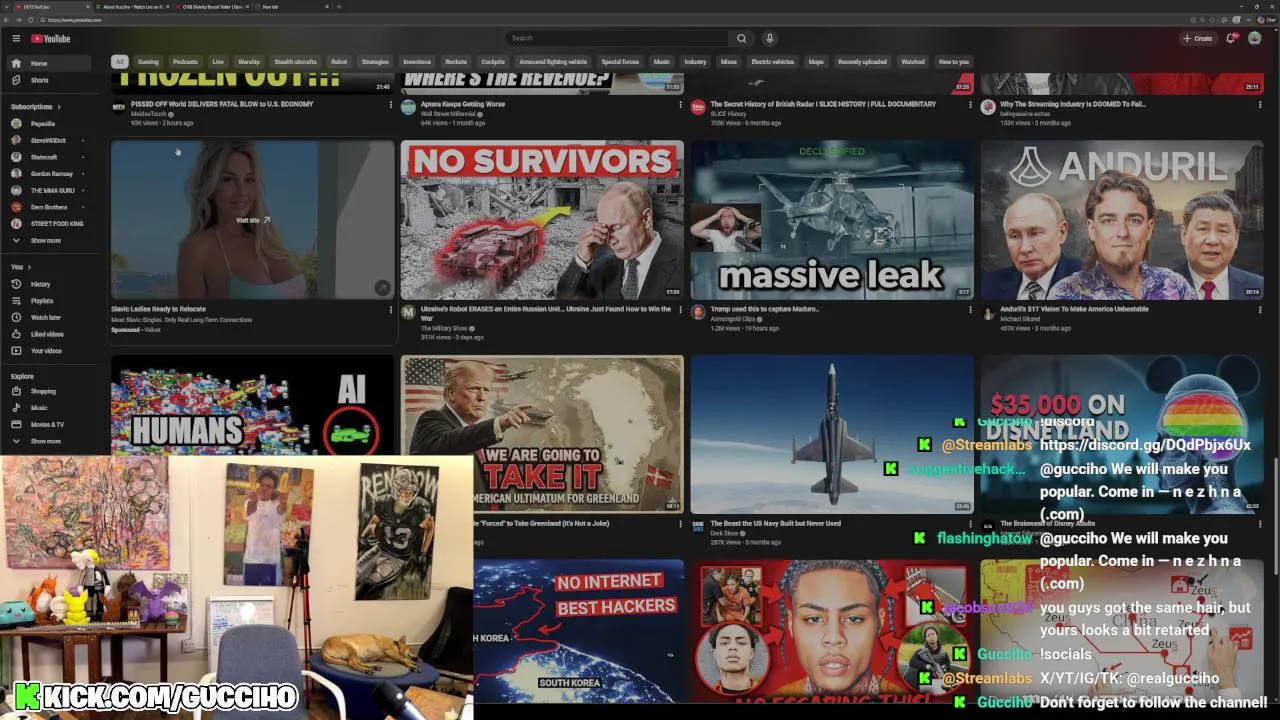Select the Podcasts filter chip

point(185,62)
